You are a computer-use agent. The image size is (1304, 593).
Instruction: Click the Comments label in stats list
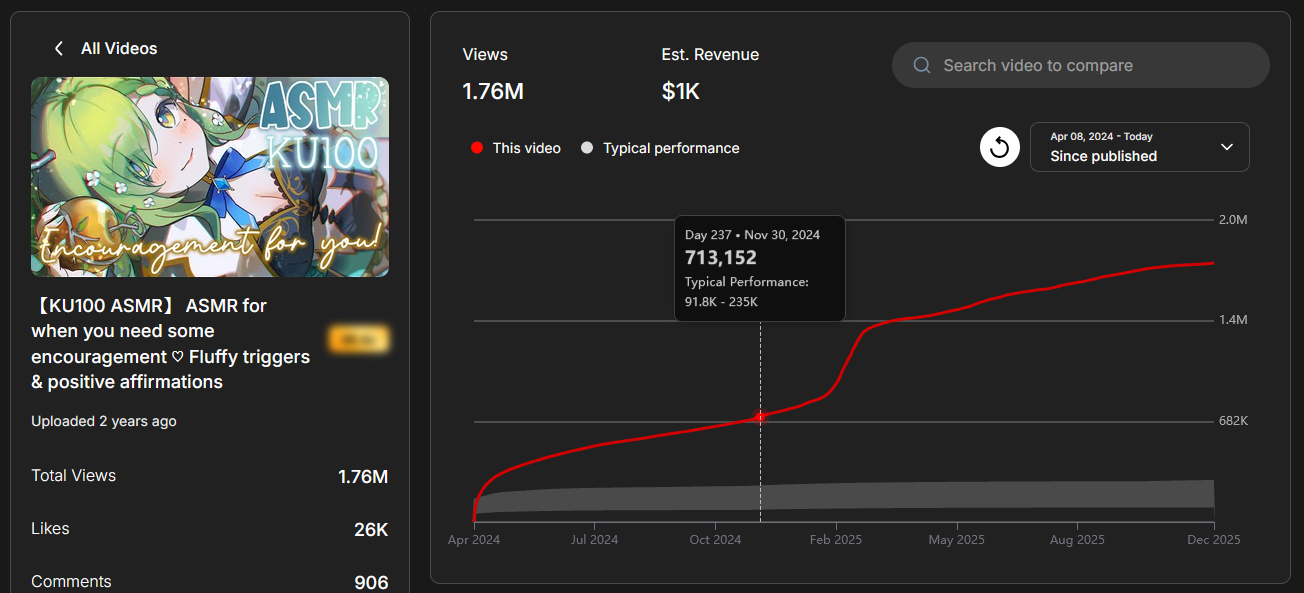tap(71, 581)
